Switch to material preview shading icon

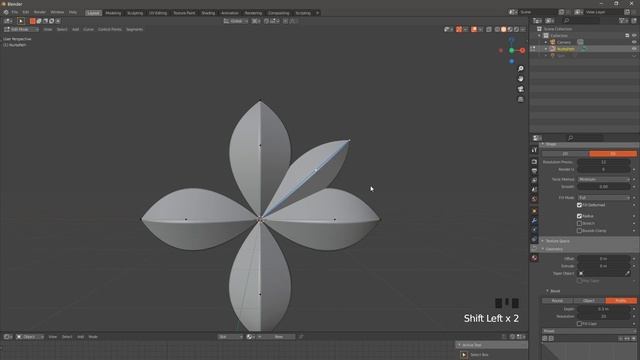510,29
